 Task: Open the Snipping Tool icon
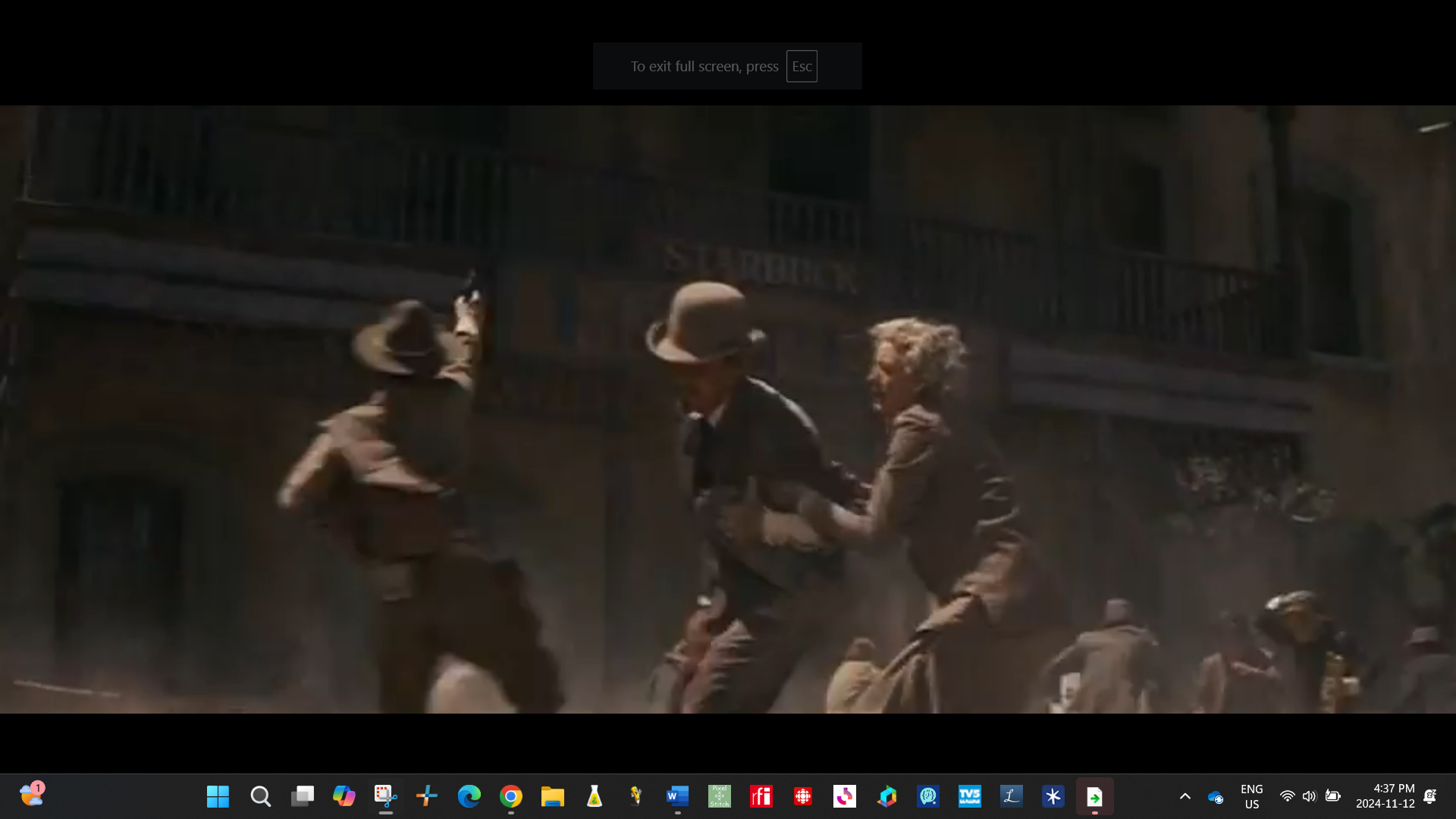385,796
